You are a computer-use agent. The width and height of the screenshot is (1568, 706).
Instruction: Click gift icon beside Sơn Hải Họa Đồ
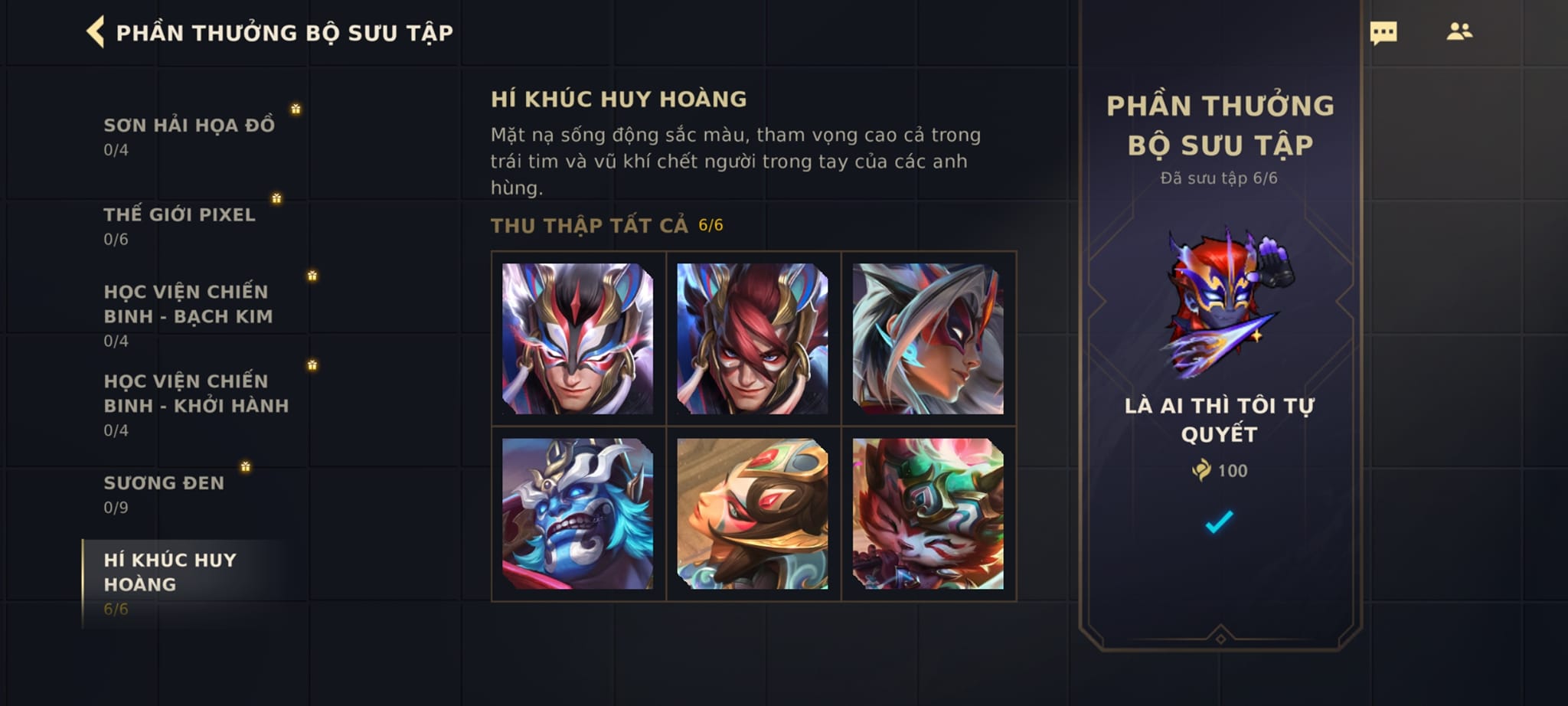pyautogui.click(x=296, y=109)
